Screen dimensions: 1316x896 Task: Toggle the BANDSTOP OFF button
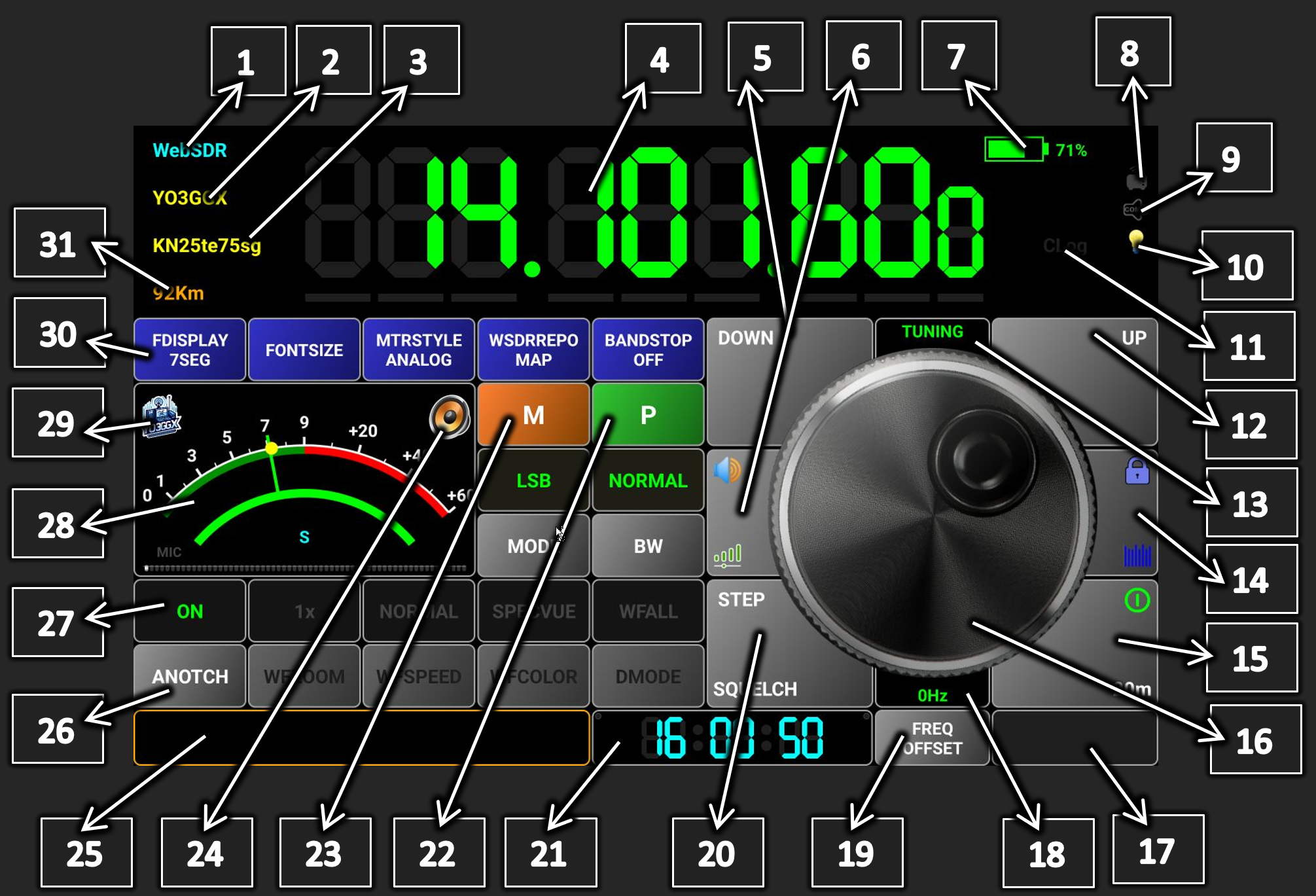tap(648, 349)
